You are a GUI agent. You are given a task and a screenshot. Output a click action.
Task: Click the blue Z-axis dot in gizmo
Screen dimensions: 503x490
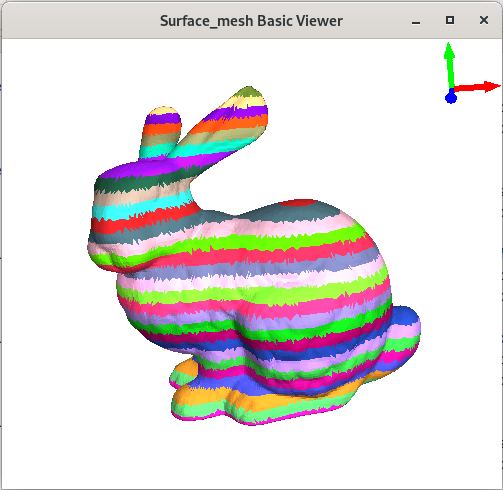pyautogui.click(x=451, y=98)
